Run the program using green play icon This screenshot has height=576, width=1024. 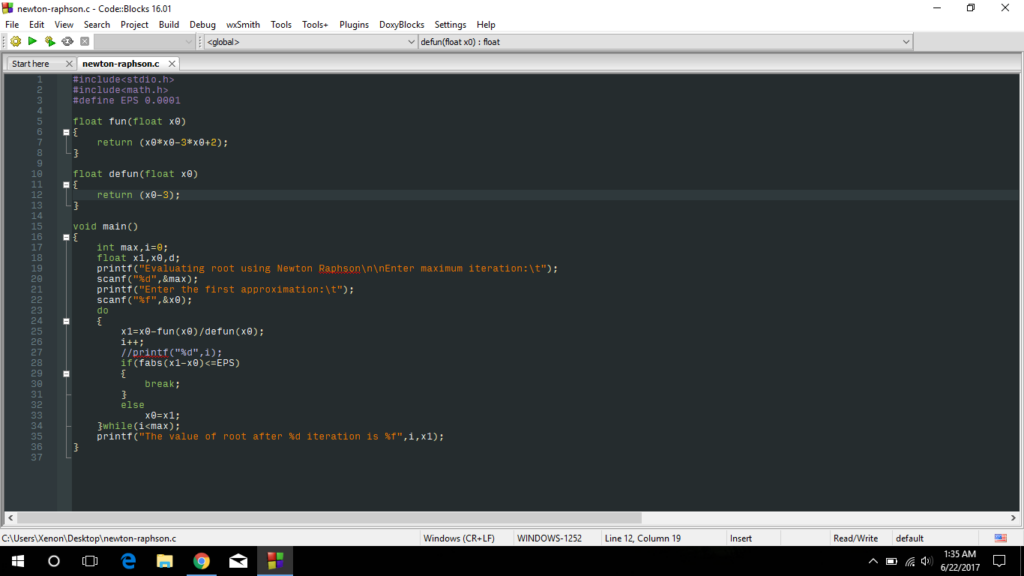coord(32,41)
